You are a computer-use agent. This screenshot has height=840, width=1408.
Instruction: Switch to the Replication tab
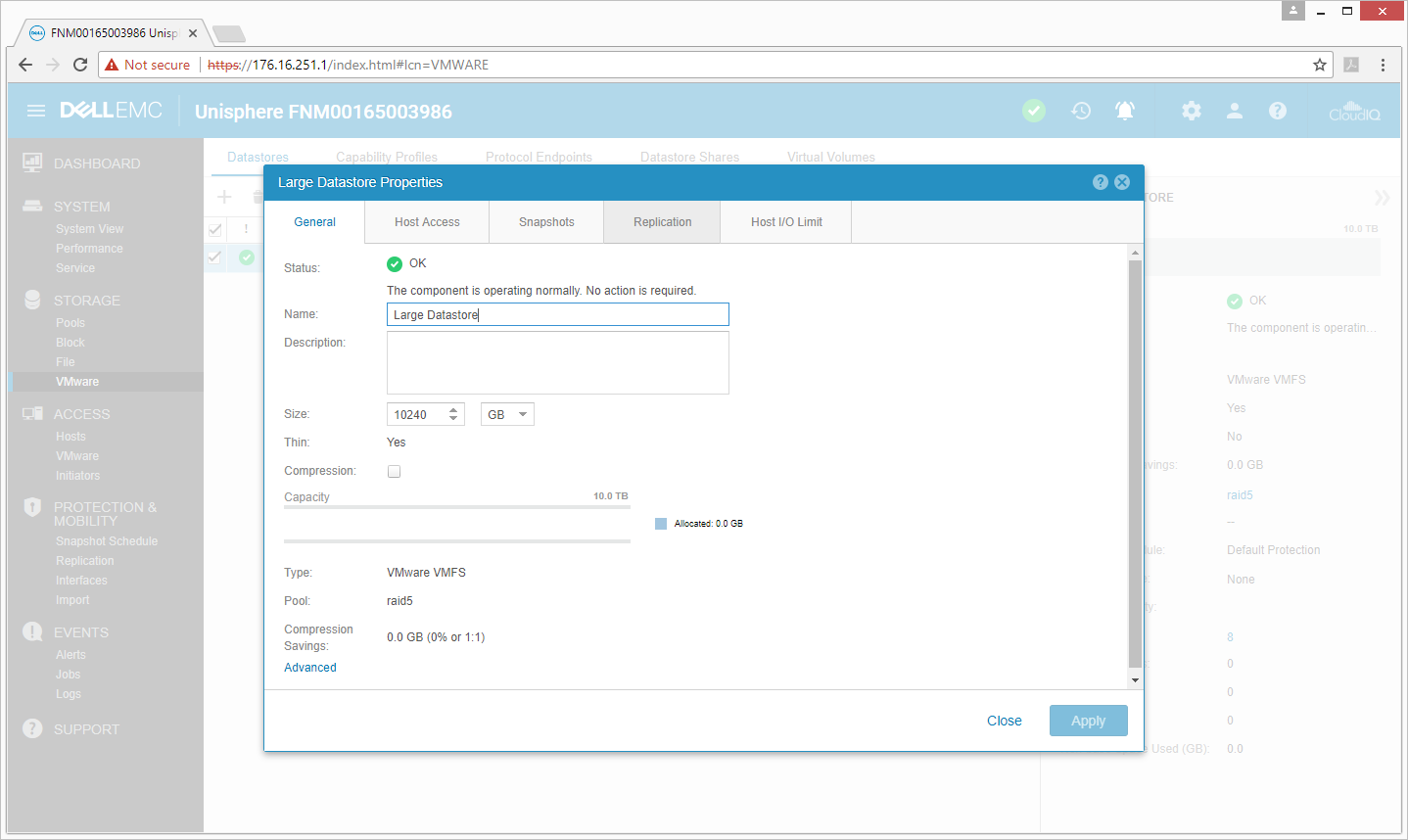point(662,222)
